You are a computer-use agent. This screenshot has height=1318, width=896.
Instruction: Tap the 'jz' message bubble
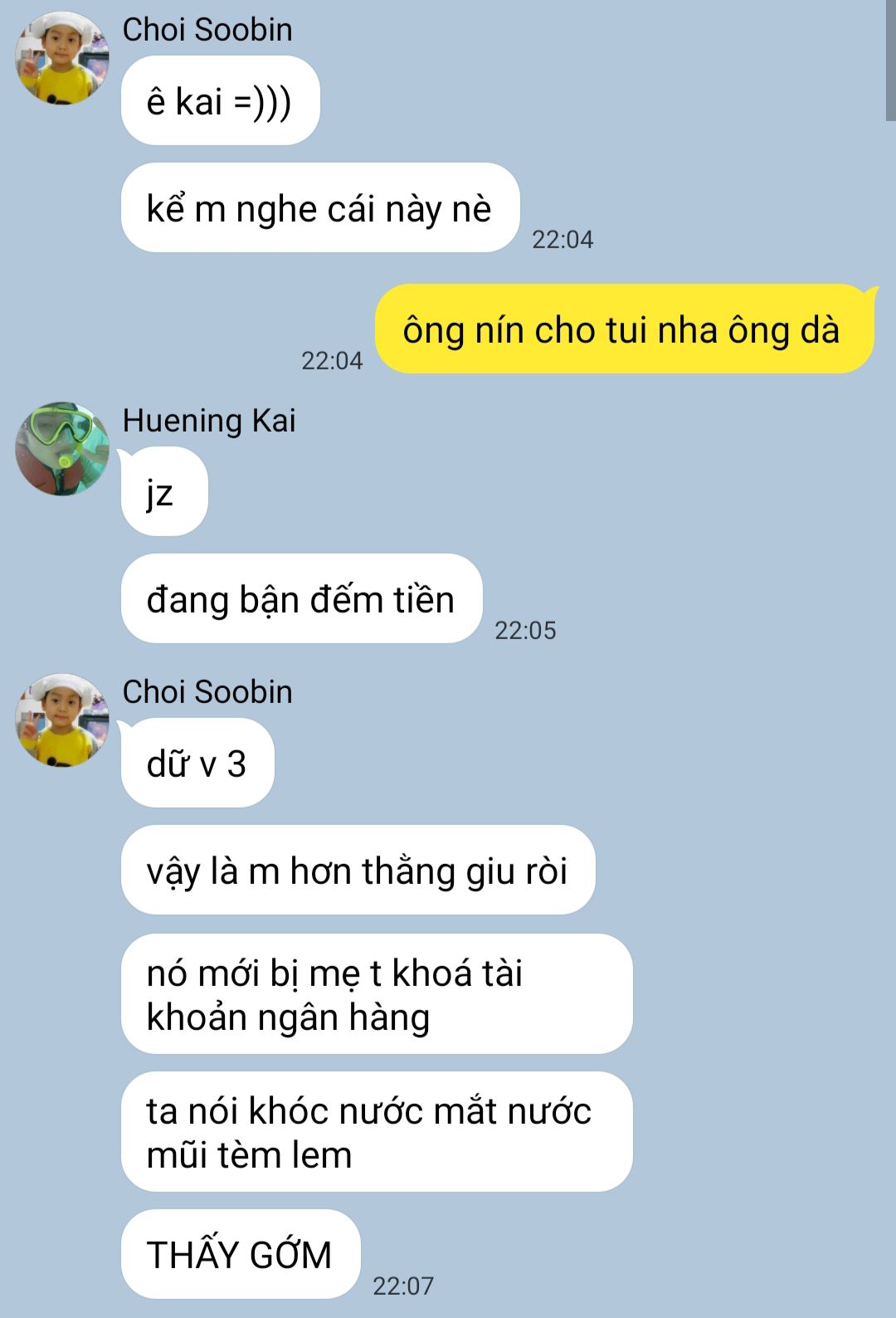pyautogui.click(x=164, y=491)
